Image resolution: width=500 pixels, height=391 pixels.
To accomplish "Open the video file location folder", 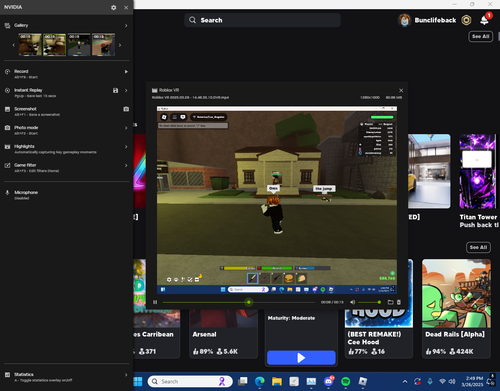I will [390, 302].
